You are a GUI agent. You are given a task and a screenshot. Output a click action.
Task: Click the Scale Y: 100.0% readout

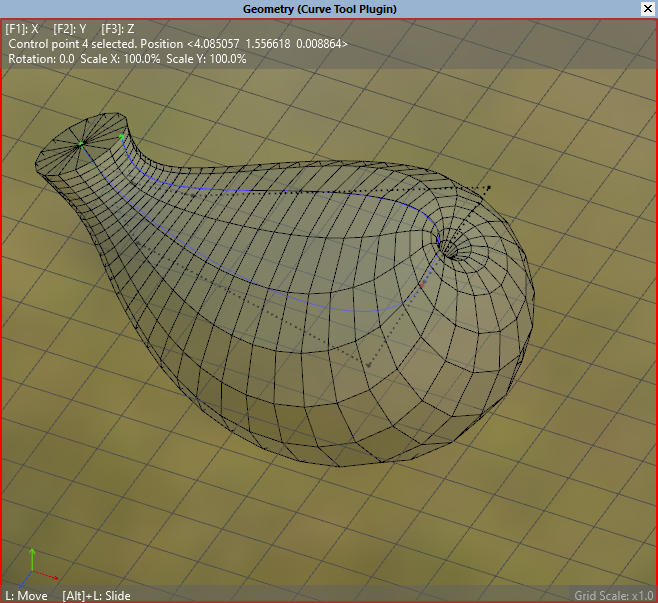(x=206, y=59)
